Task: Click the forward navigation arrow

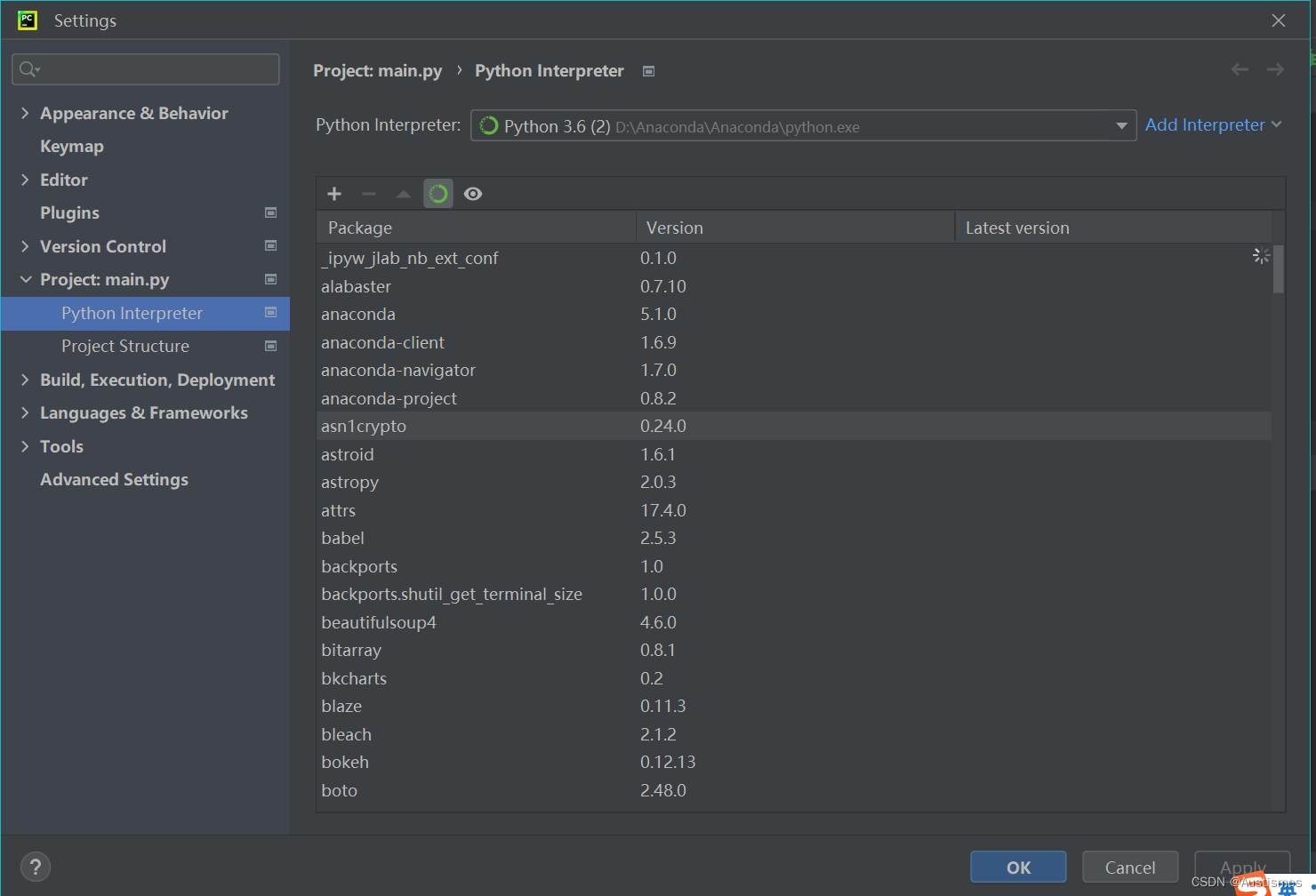Action: (x=1275, y=69)
